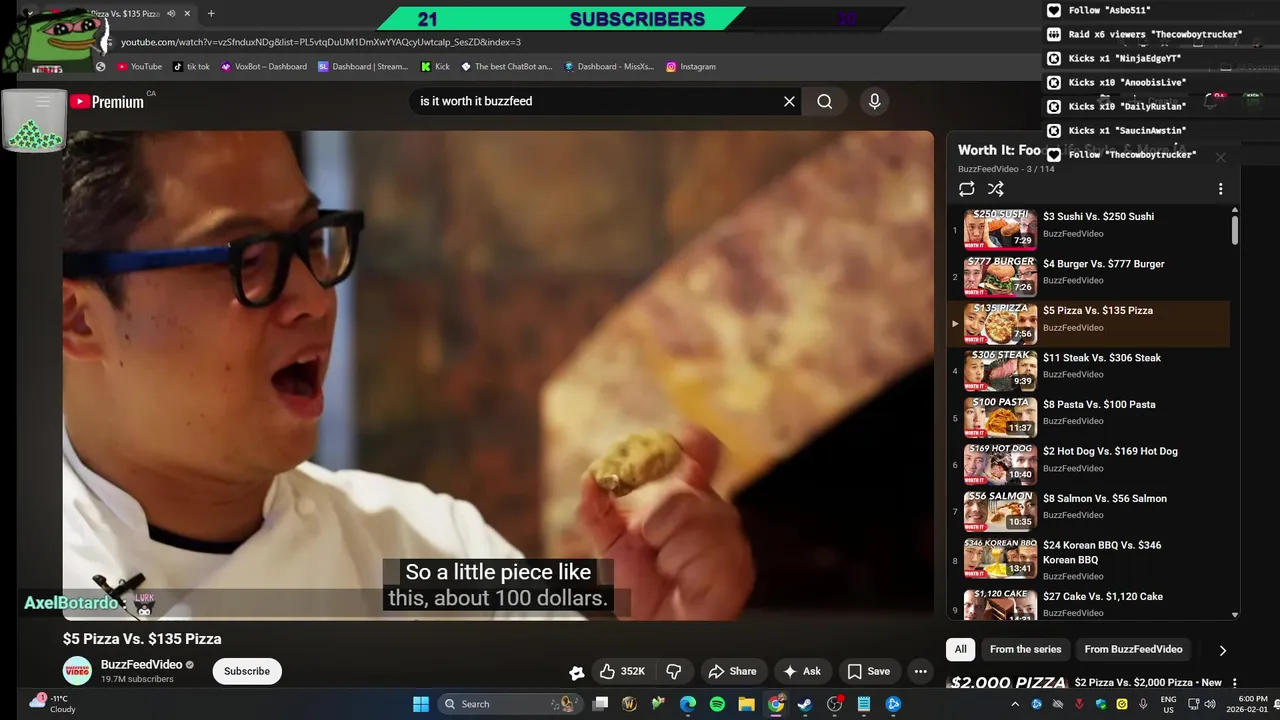The image size is (1280, 720).
Task: Dislike the video with thumbs down
Action: coord(674,671)
